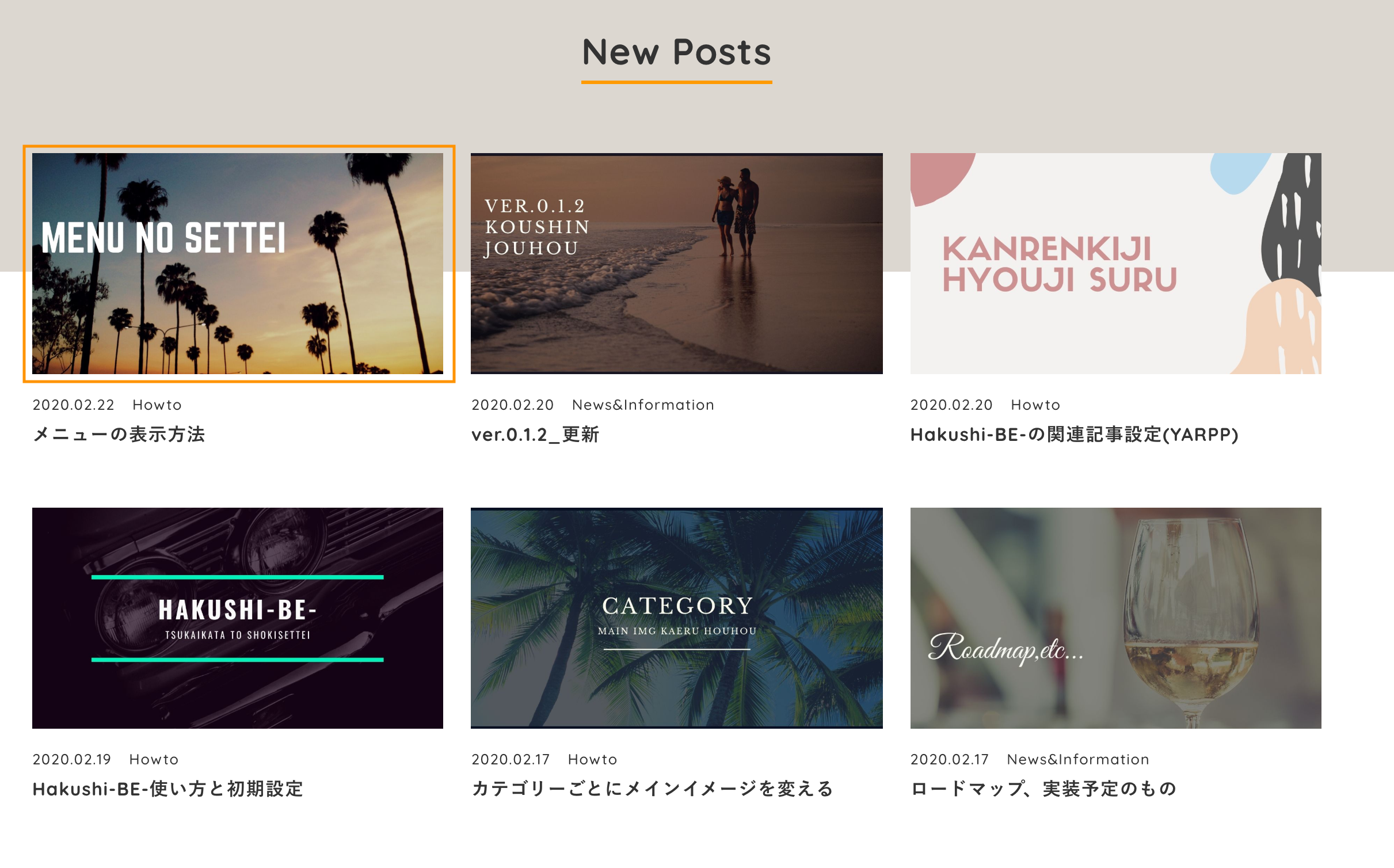1394x868 pixels.
Task: Open the CATEGORY palm leaves thumbnail
Action: pos(676,618)
